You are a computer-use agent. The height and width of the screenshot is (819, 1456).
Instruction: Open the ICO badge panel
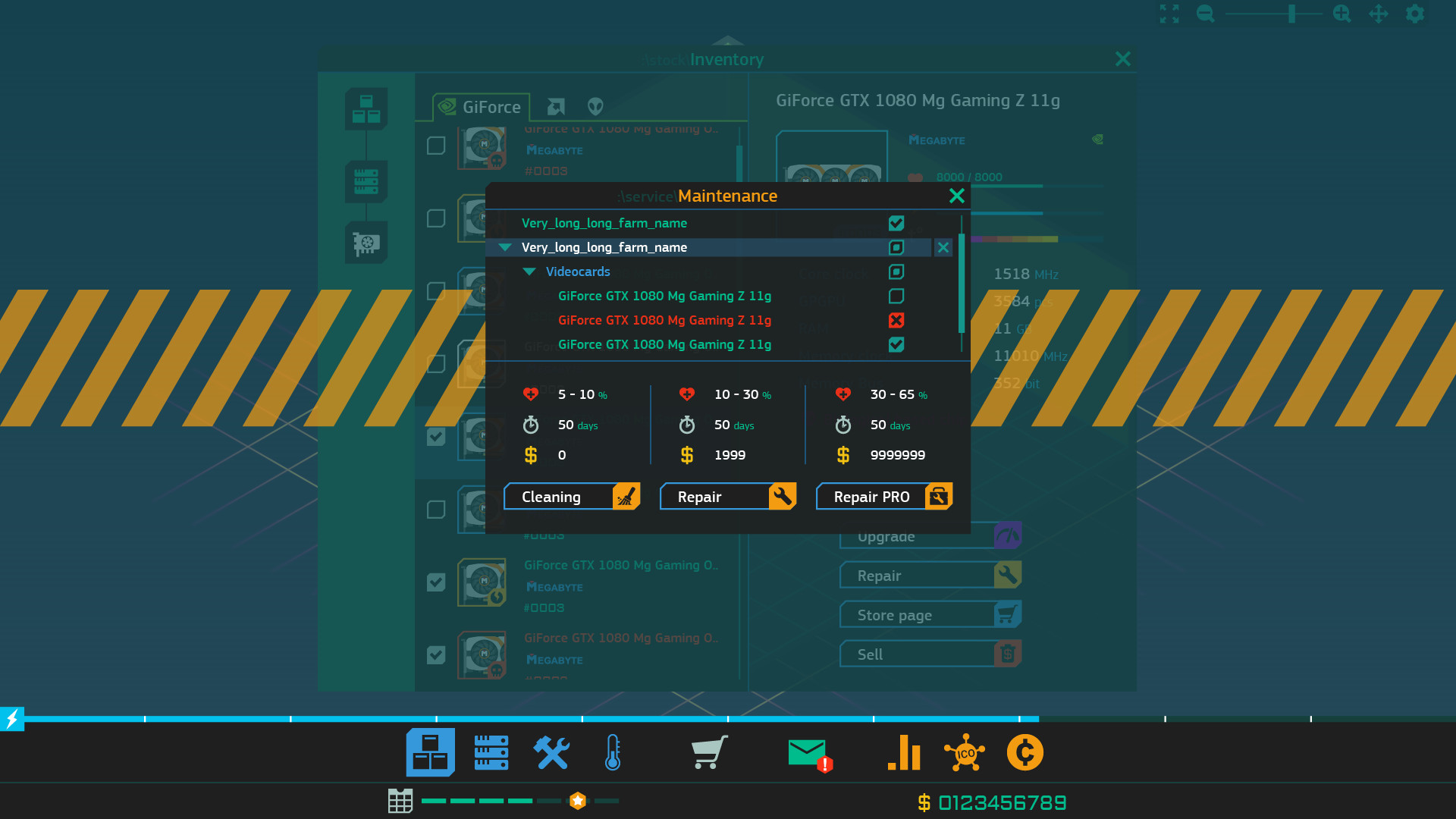click(x=964, y=752)
